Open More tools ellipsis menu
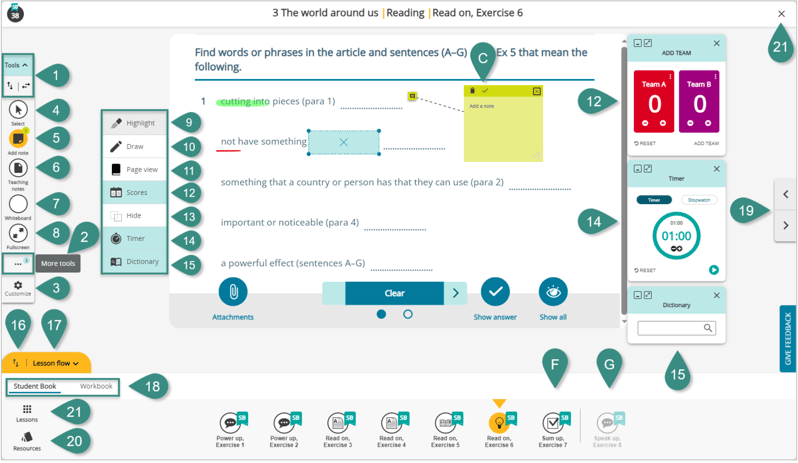This screenshot has width=798, height=463. coord(18,264)
